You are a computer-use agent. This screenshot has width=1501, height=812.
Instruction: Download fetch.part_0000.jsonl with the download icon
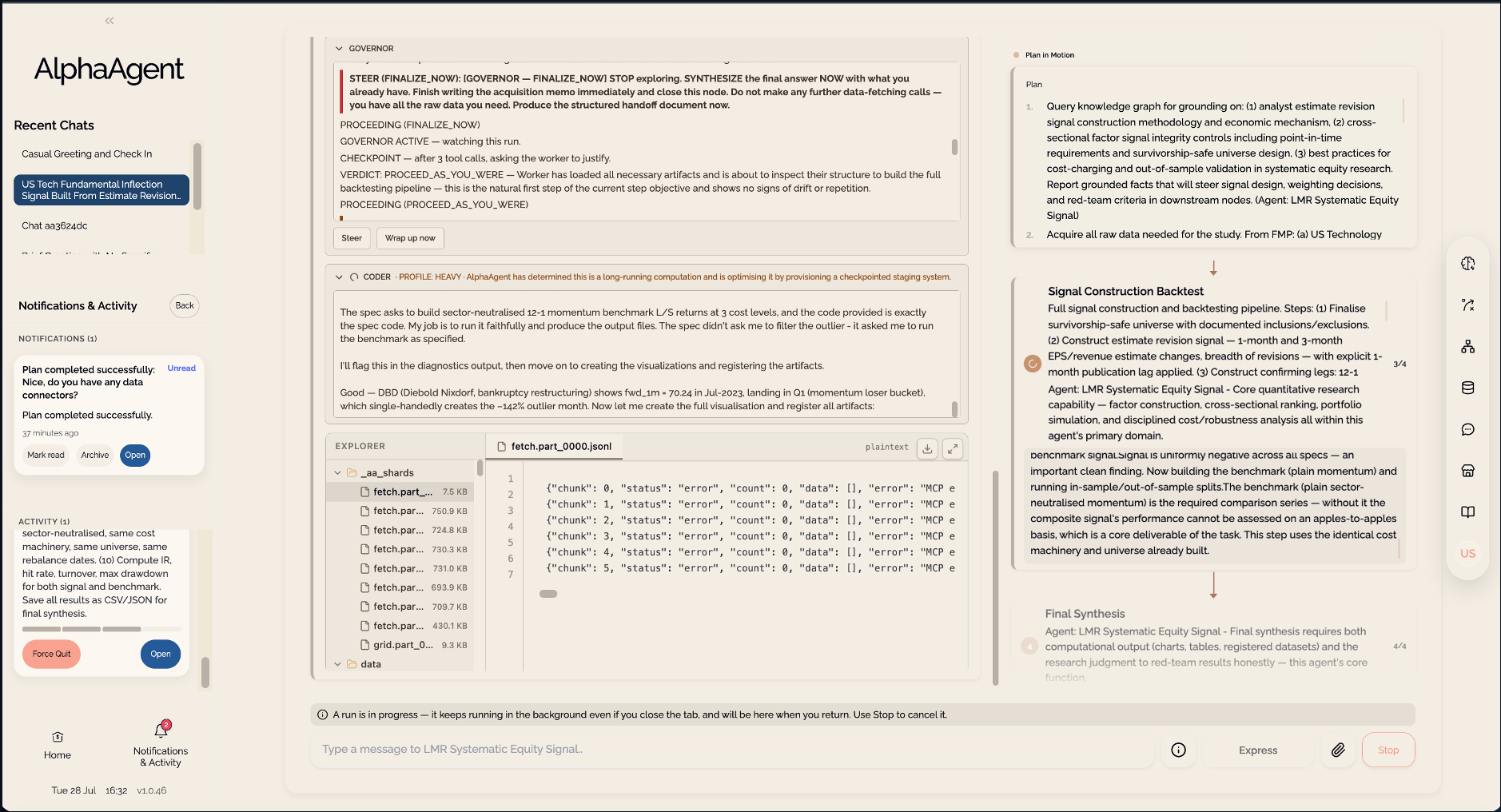927,448
